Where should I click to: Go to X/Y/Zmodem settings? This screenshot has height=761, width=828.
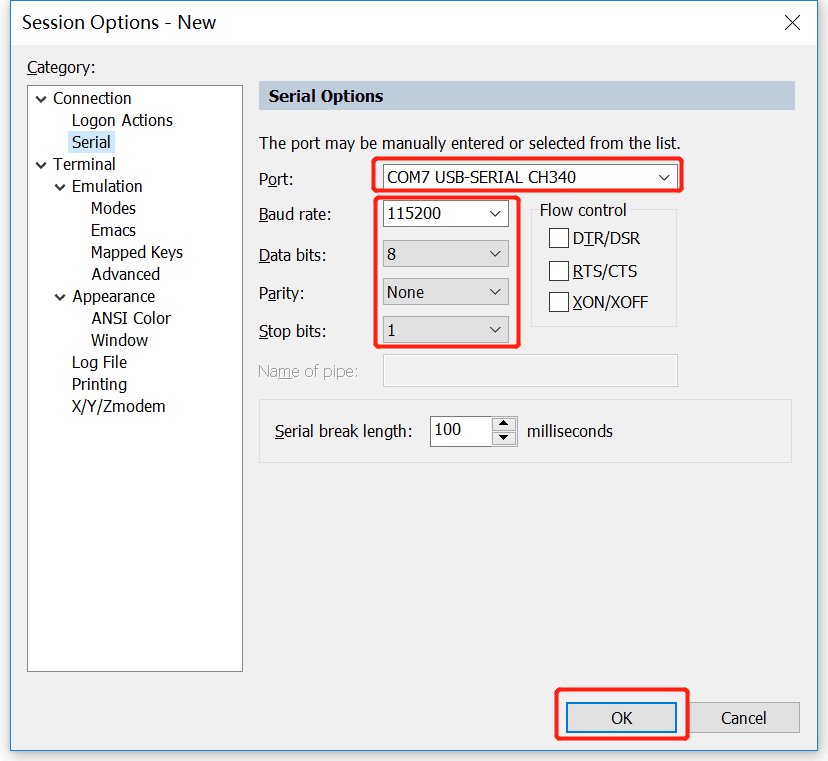pos(118,406)
